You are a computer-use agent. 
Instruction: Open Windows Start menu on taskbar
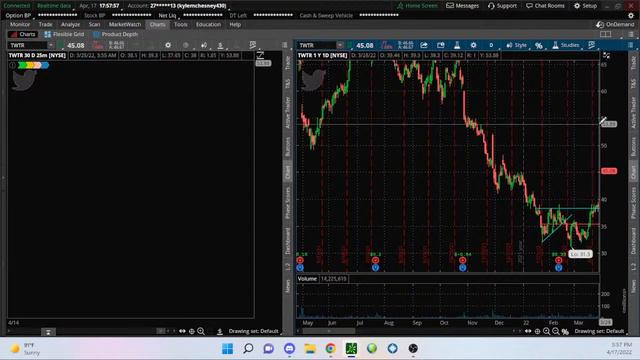tap(228, 349)
